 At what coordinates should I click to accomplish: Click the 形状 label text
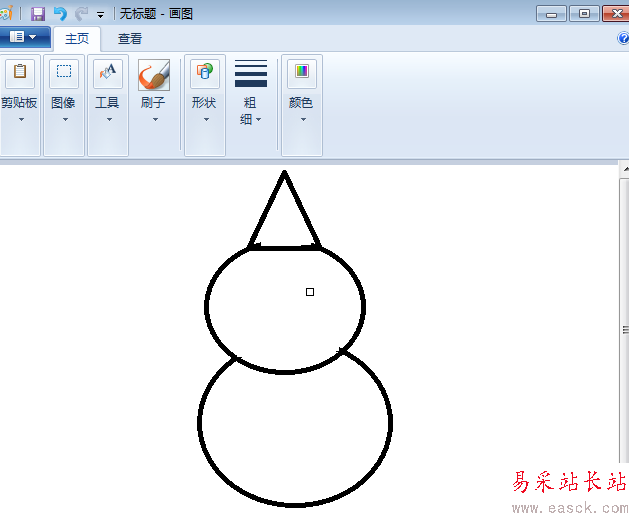tap(204, 103)
